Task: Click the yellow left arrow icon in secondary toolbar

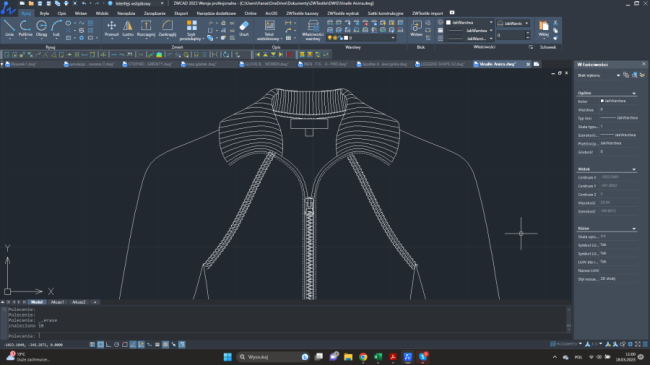Action: pos(258,54)
